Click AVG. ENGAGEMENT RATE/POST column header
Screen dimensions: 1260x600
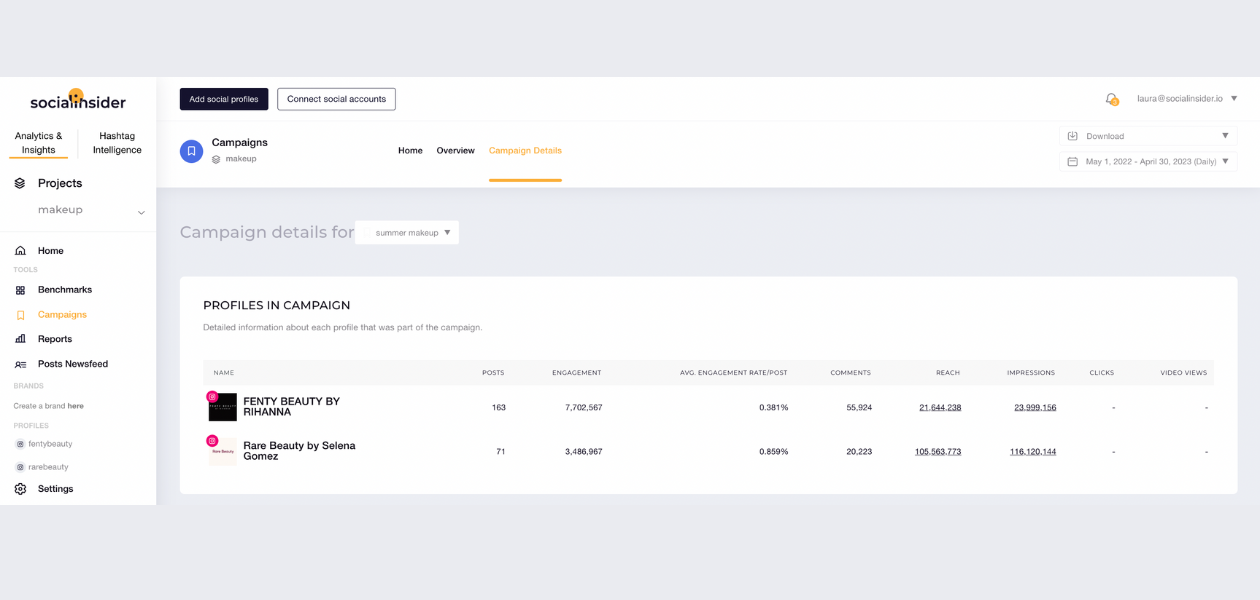click(x=734, y=373)
